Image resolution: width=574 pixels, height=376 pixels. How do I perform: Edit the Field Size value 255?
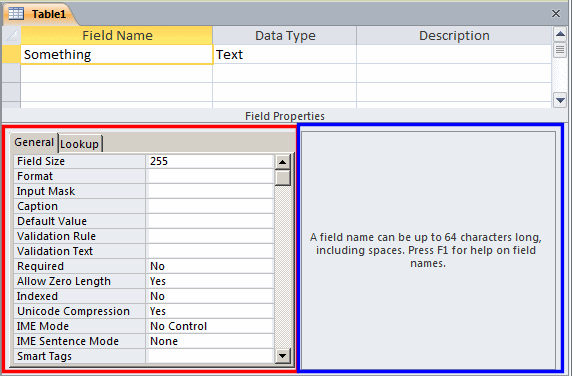[x=210, y=161]
